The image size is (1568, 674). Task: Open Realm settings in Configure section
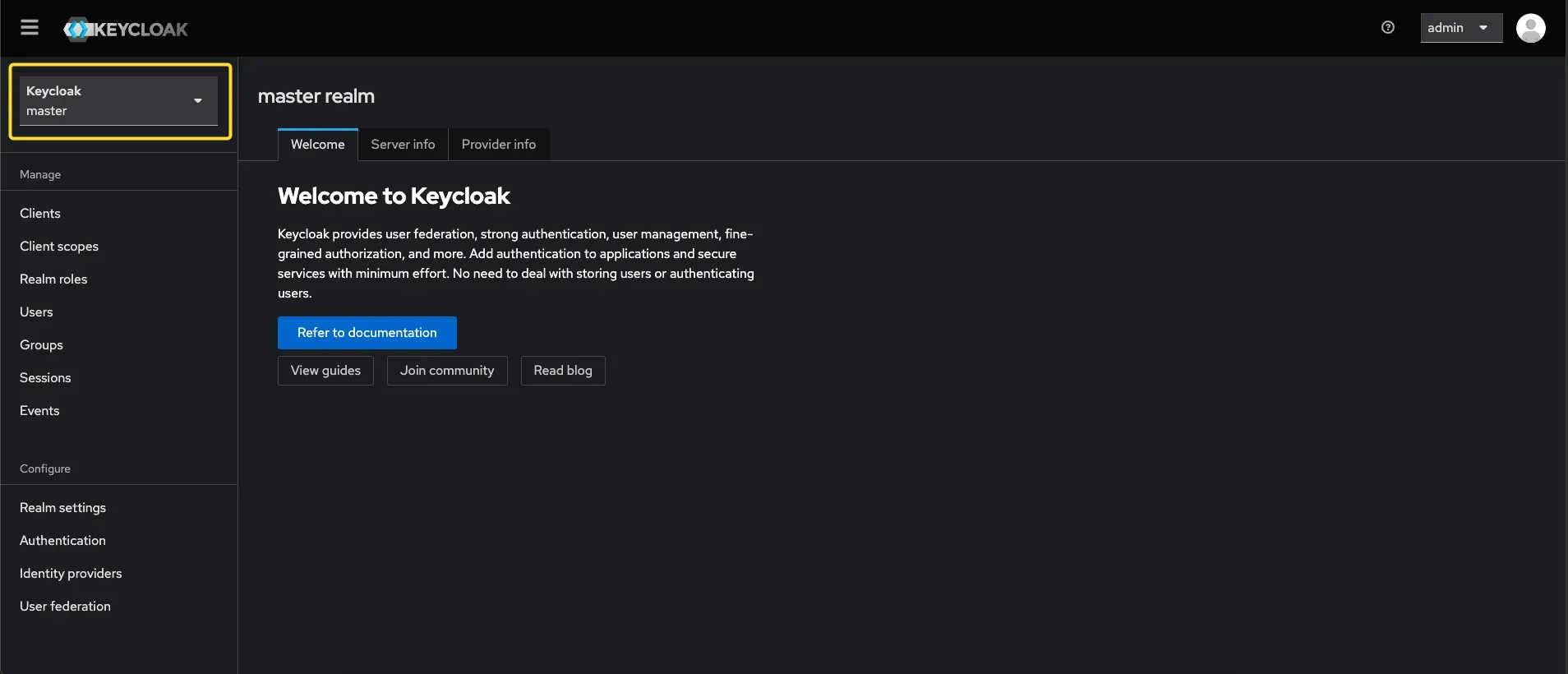click(x=62, y=508)
